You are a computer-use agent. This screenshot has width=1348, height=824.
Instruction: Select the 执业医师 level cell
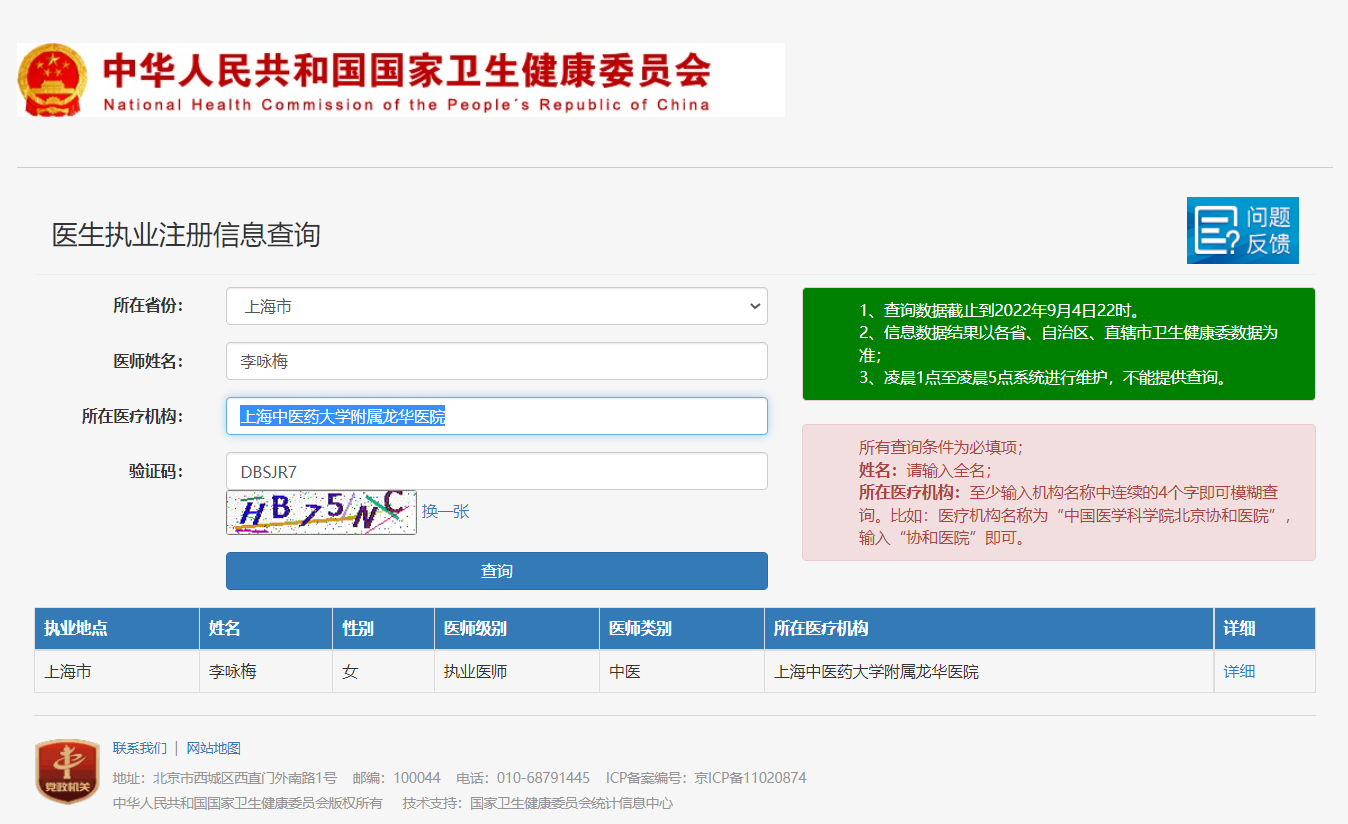click(x=517, y=671)
